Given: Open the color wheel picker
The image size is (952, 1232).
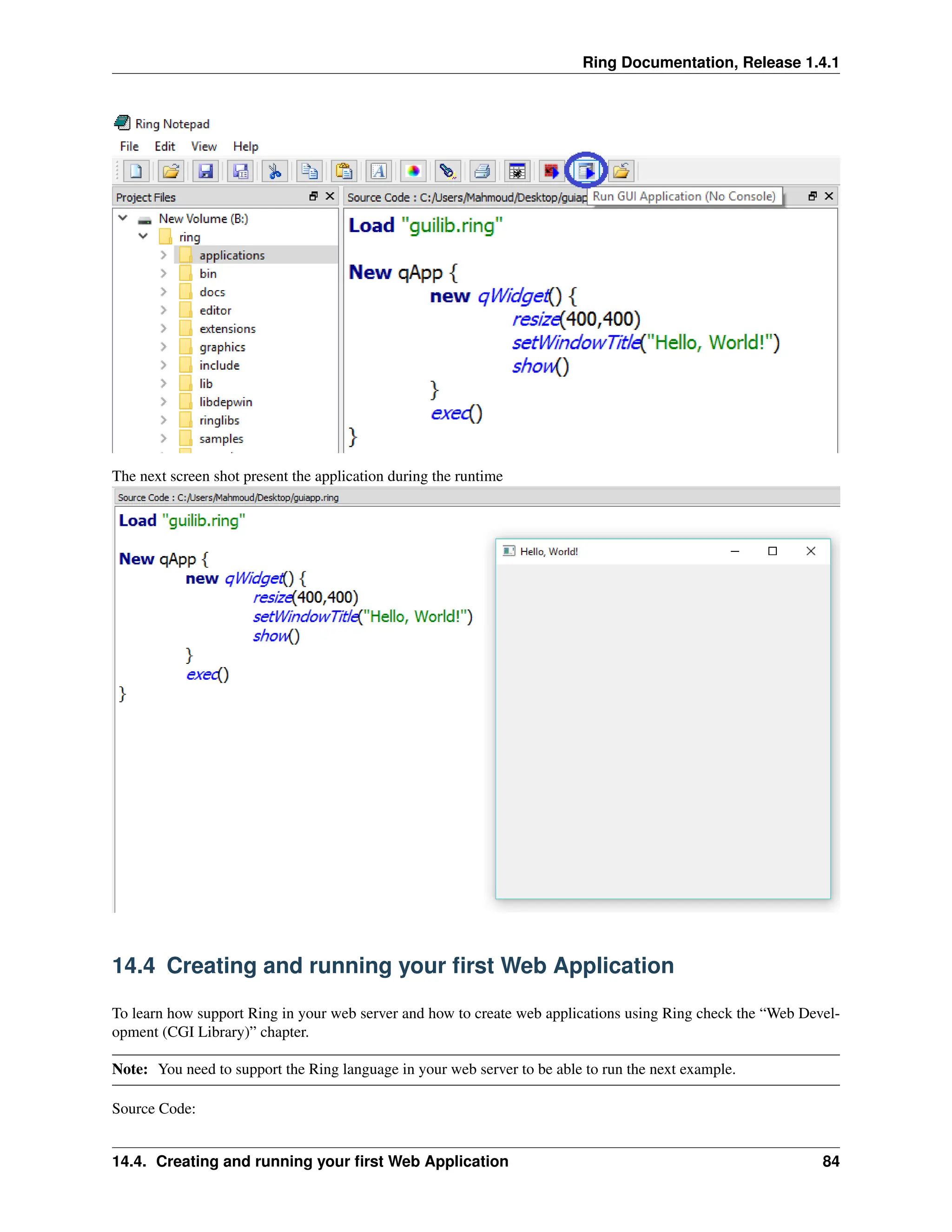Looking at the screenshot, I should pyautogui.click(x=413, y=171).
